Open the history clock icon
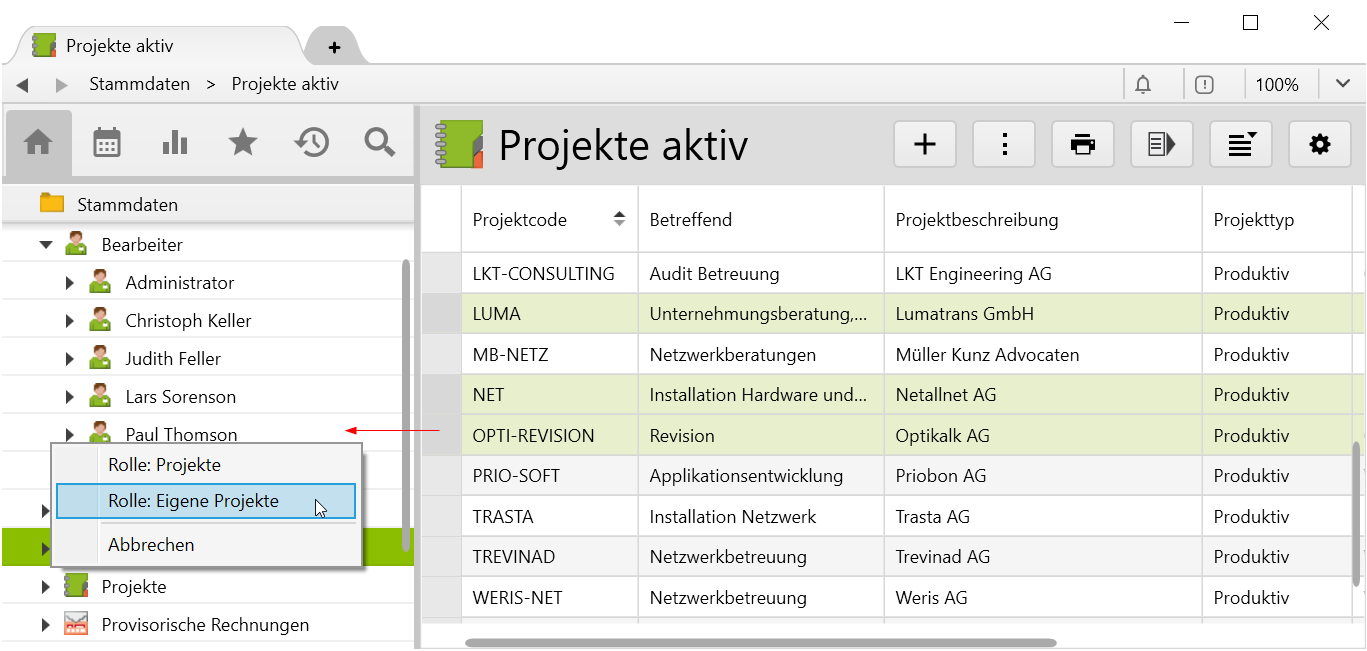This screenshot has height=651, width=1367. [311, 143]
